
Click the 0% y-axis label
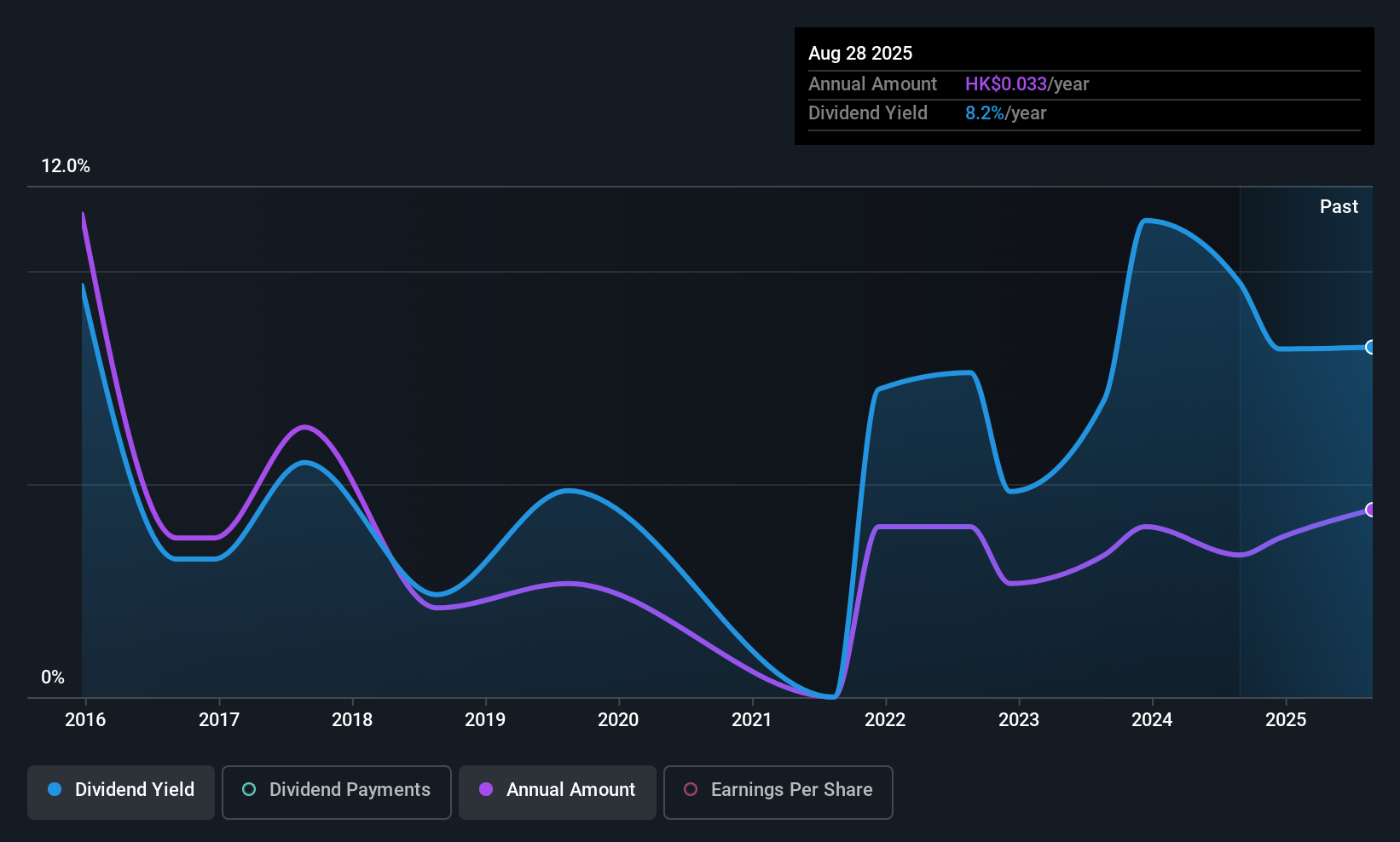53,678
